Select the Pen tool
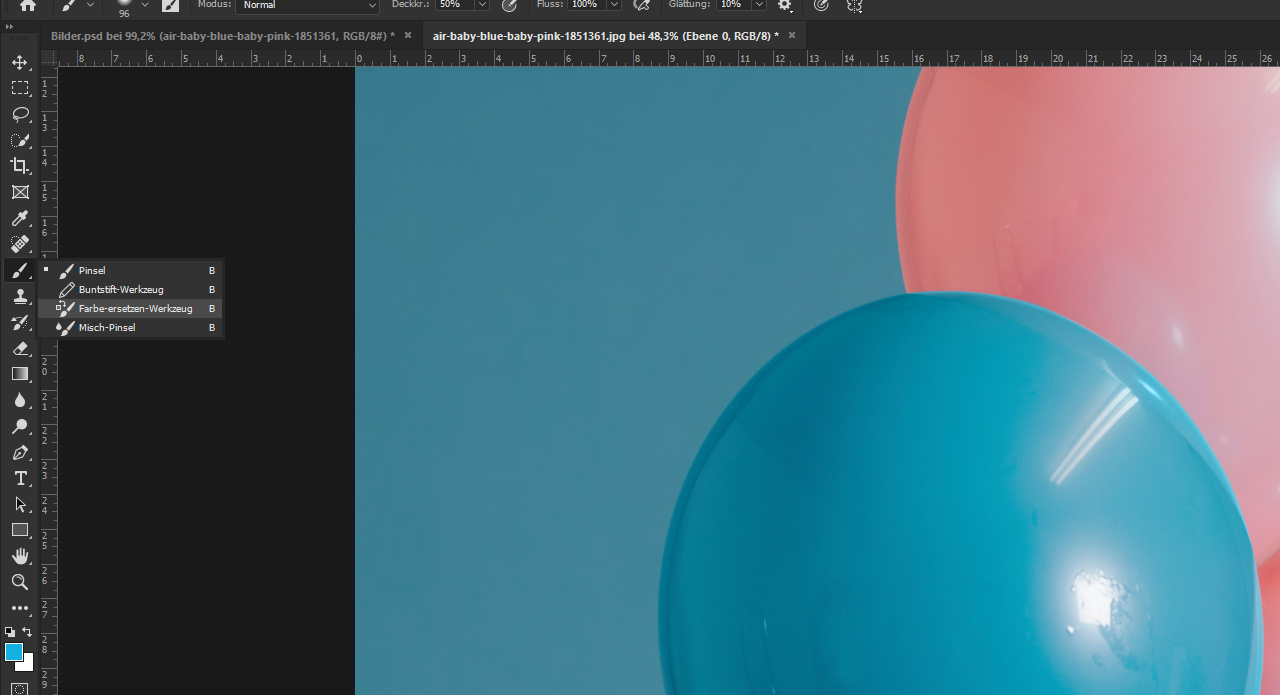 [20, 452]
